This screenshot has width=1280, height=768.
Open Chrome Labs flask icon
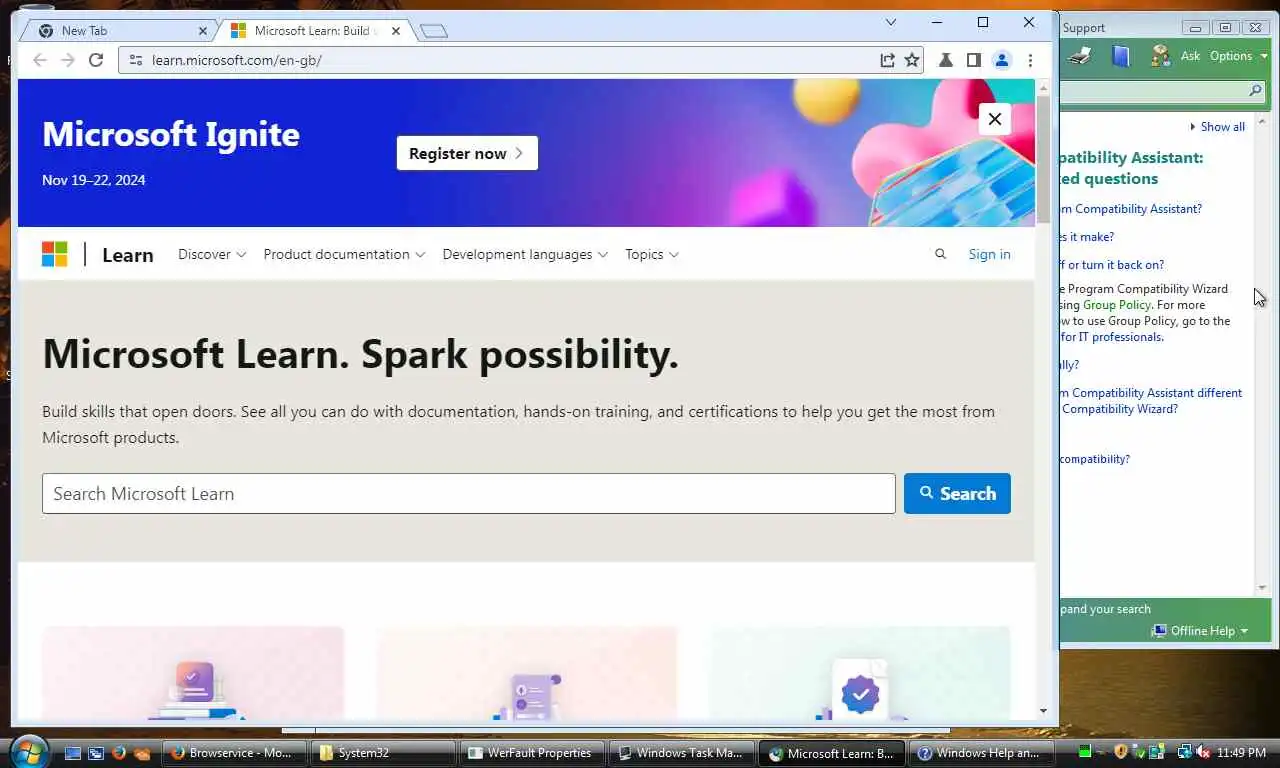coord(945,60)
